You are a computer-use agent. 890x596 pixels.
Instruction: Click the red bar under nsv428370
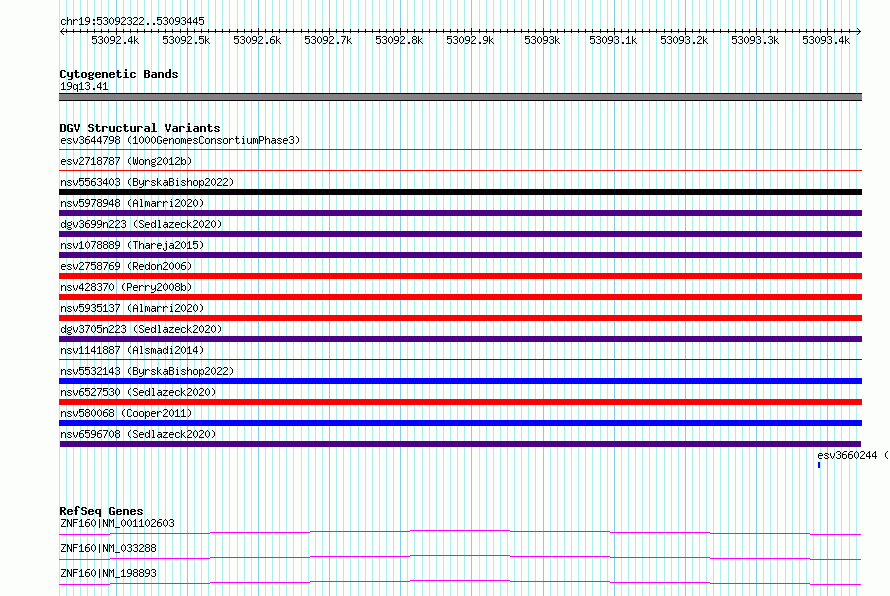coord(460,297)
